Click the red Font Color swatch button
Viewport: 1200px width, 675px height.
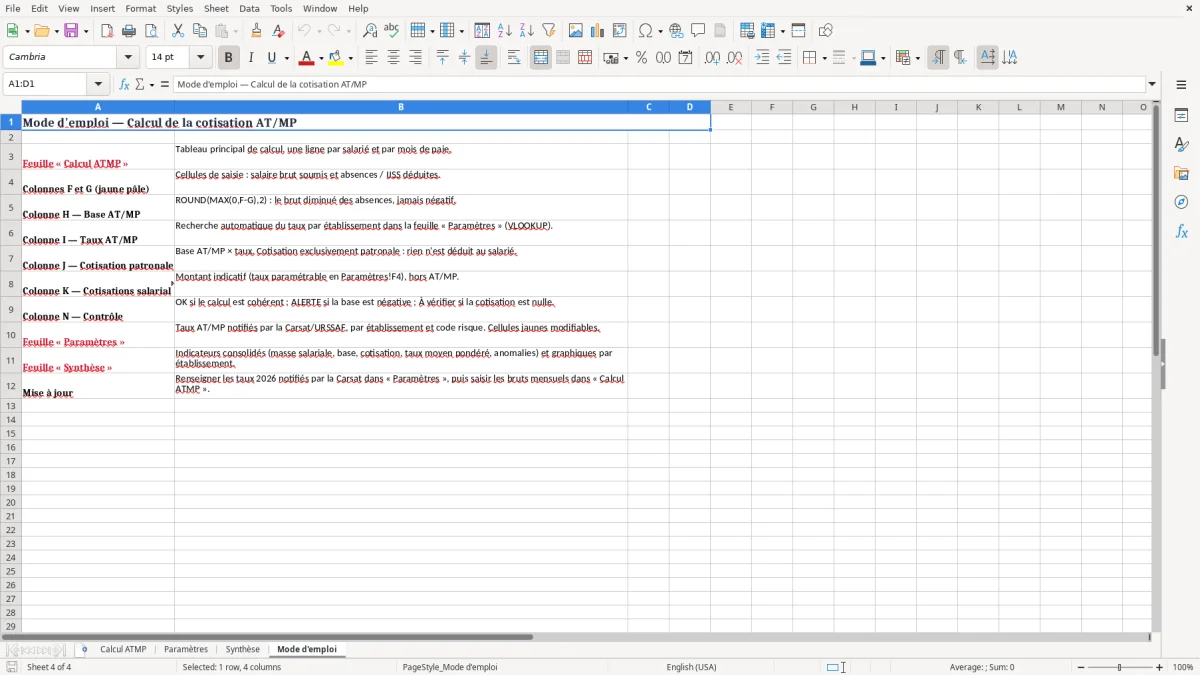click(x=306, y=58)
